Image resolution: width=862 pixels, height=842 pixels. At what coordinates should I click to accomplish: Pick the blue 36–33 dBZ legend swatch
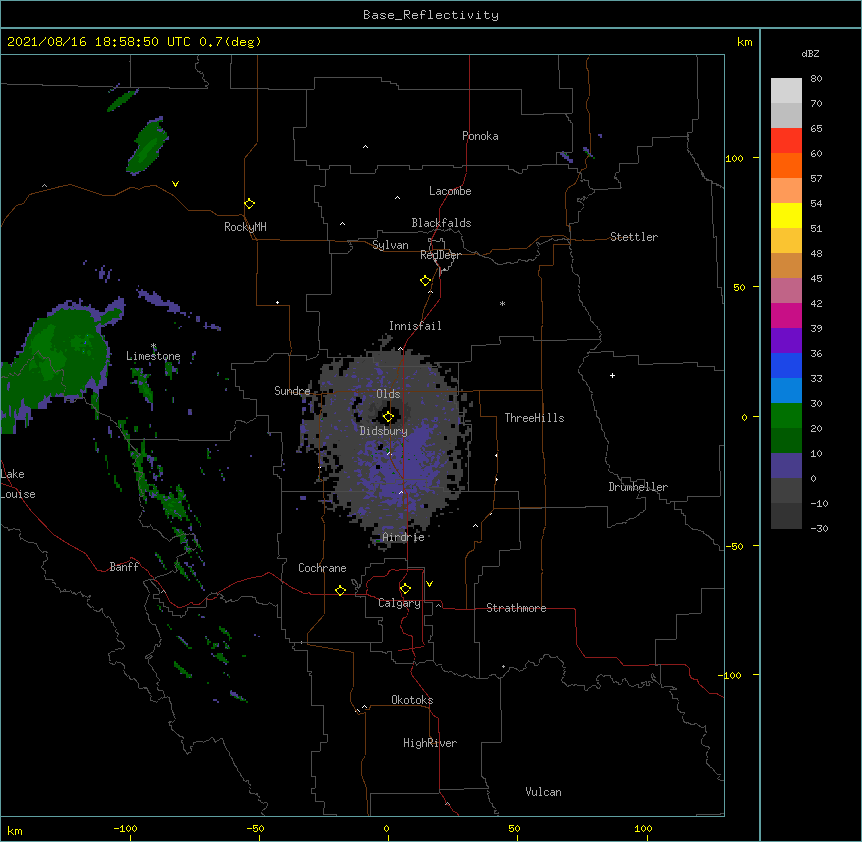tap(786, 365)
